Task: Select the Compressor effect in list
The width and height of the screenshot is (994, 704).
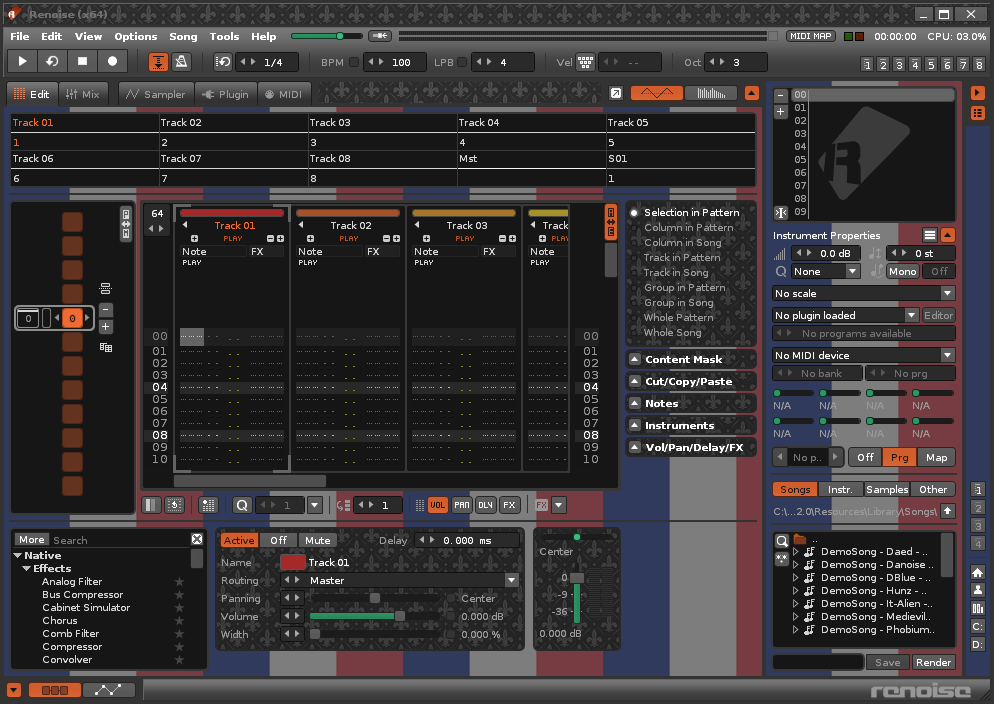Action: coord(72,647)
